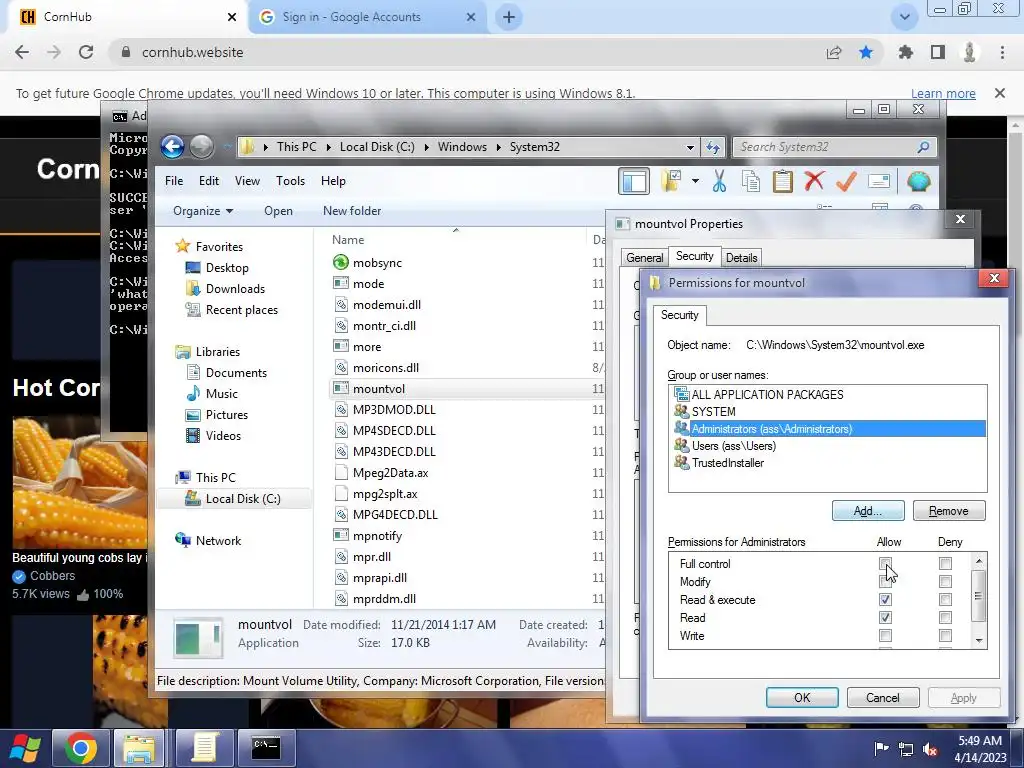Click the Add... button
The height and width of the screenshot is (768, 1024).
(868, 511)
